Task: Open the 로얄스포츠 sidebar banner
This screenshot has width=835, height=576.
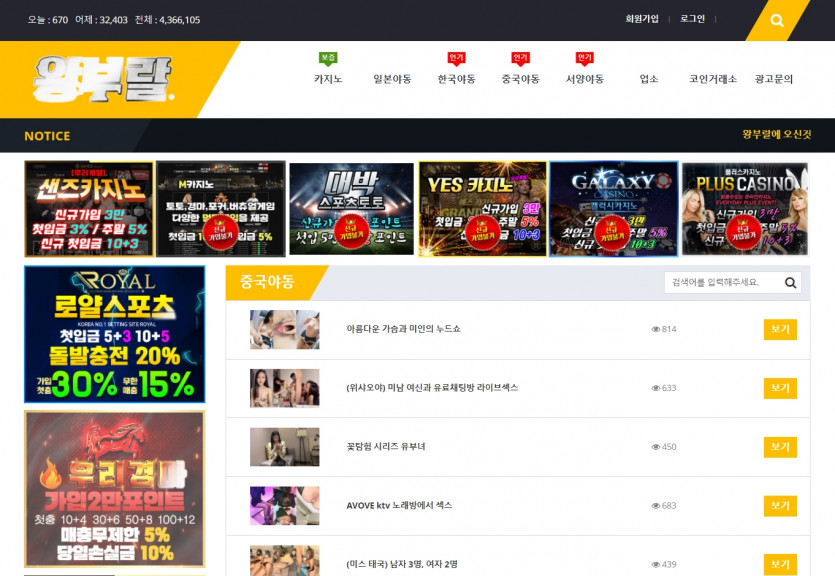Action: 114,334
